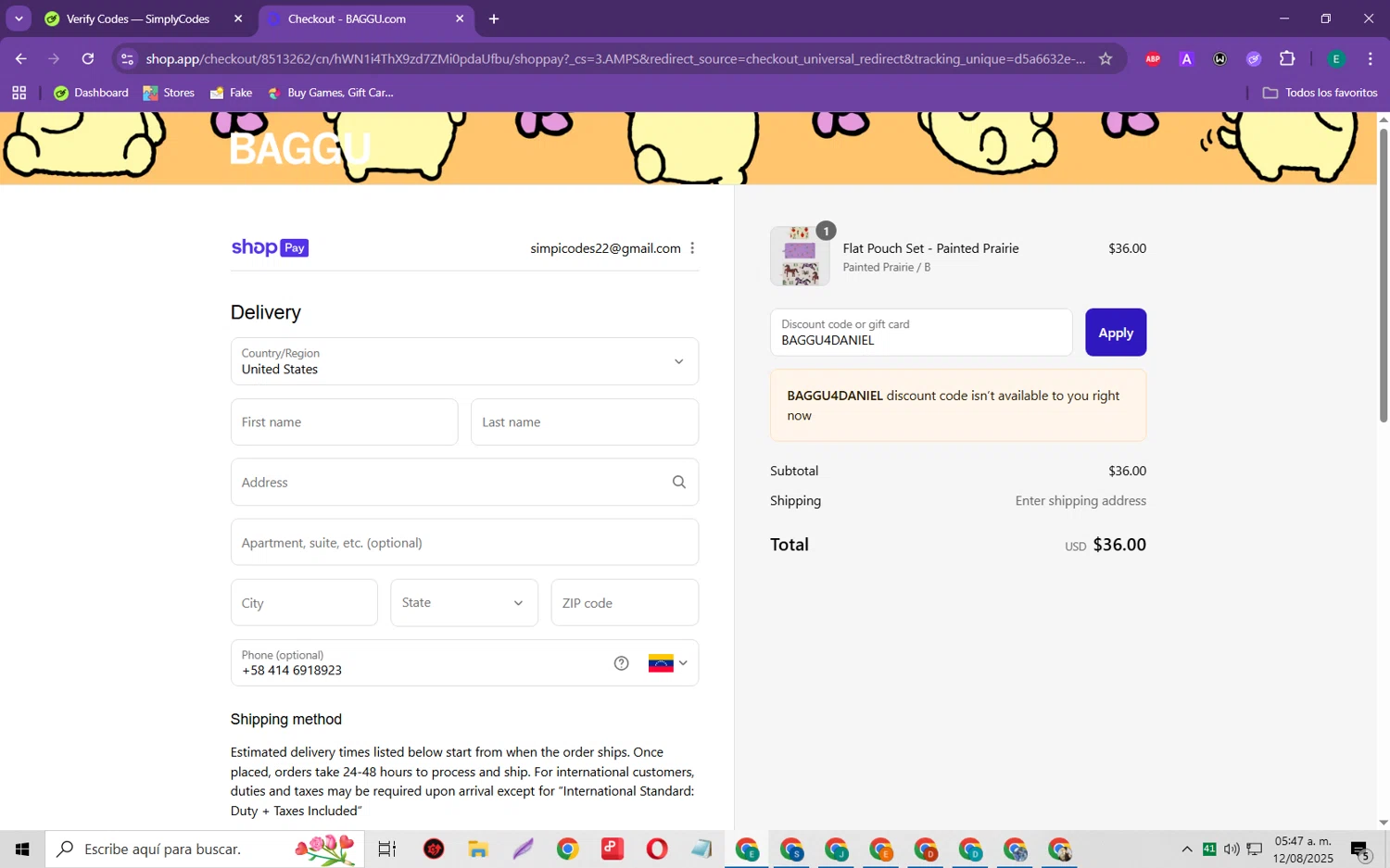Click the 'Enter shipping address' text
Screen dimensions: 1390x868
point(1080,500)
